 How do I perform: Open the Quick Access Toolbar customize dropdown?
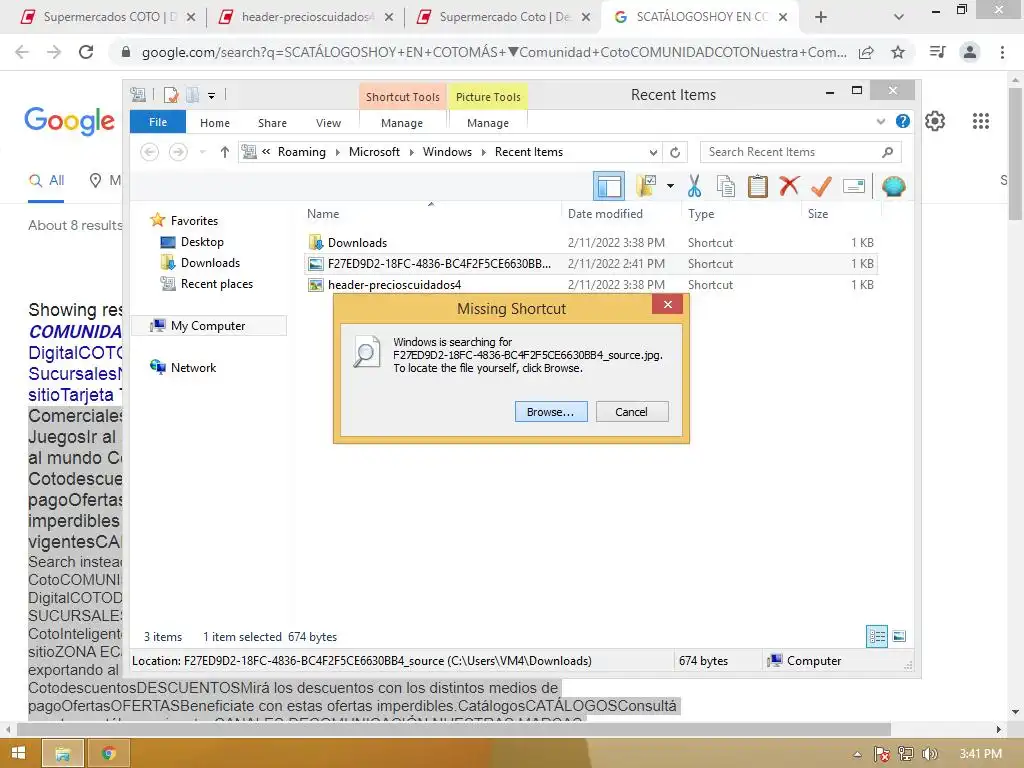click(212, 95)
